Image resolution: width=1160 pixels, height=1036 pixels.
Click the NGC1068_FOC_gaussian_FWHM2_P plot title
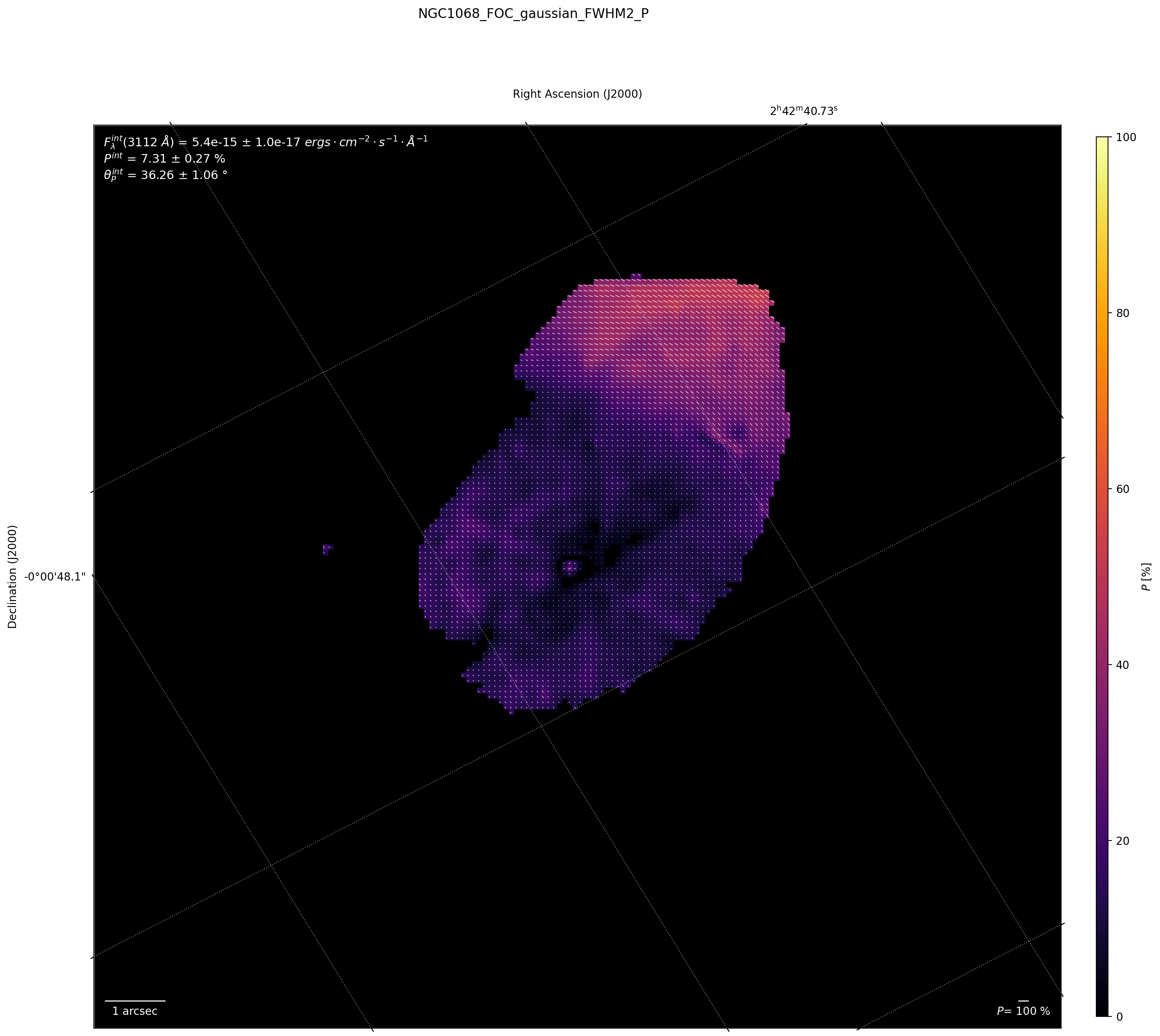(x=533, y=14)
